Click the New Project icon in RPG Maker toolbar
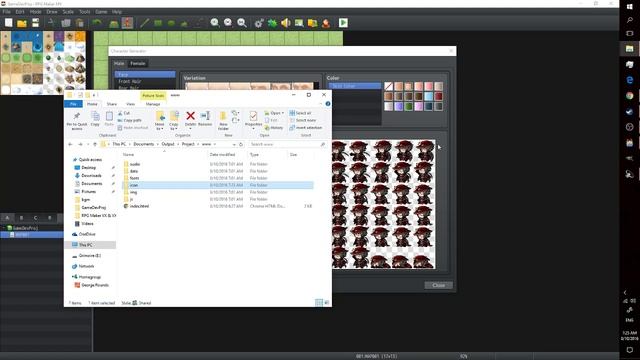Screen dimensions: 640x360 9,23
